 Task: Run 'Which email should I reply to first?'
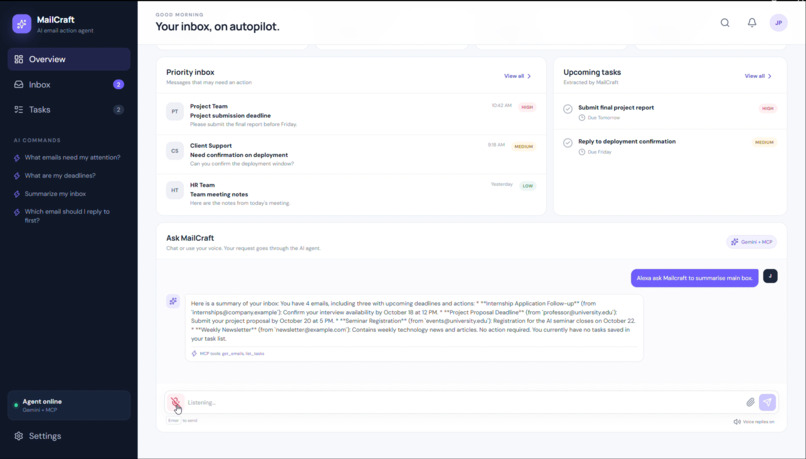click(x=67, y=216)
